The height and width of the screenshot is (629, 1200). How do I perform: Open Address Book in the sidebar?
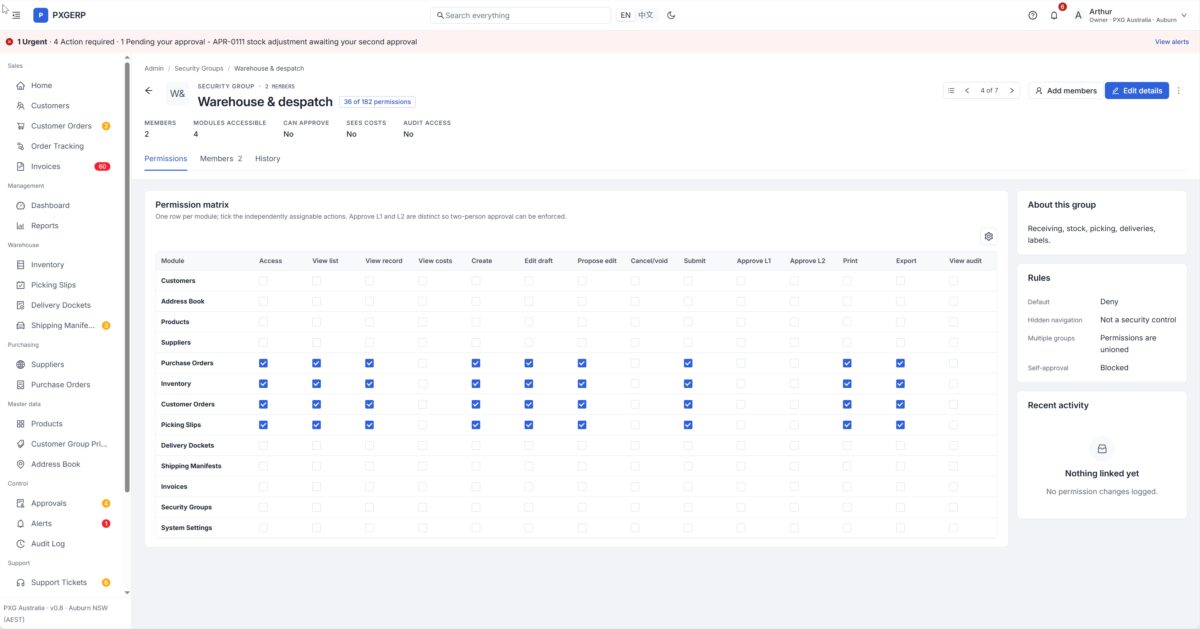pos(62,464)
